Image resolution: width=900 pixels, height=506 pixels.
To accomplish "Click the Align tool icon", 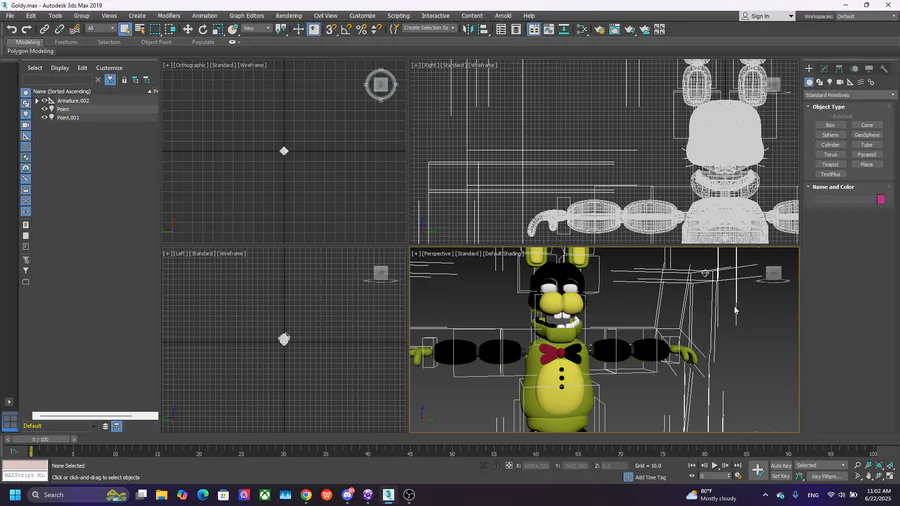I will [x=483, y=29].
